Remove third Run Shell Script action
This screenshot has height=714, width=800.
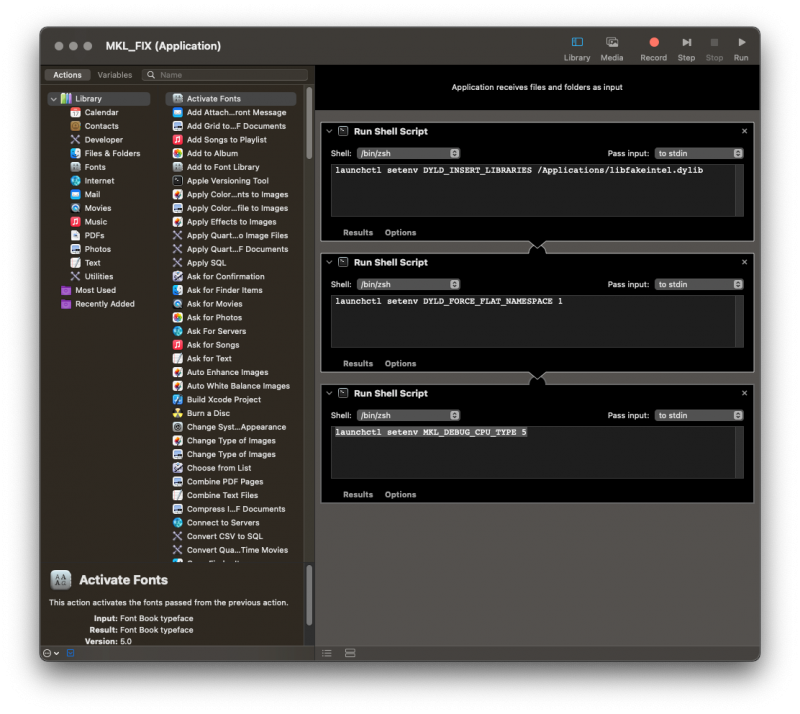744,393
